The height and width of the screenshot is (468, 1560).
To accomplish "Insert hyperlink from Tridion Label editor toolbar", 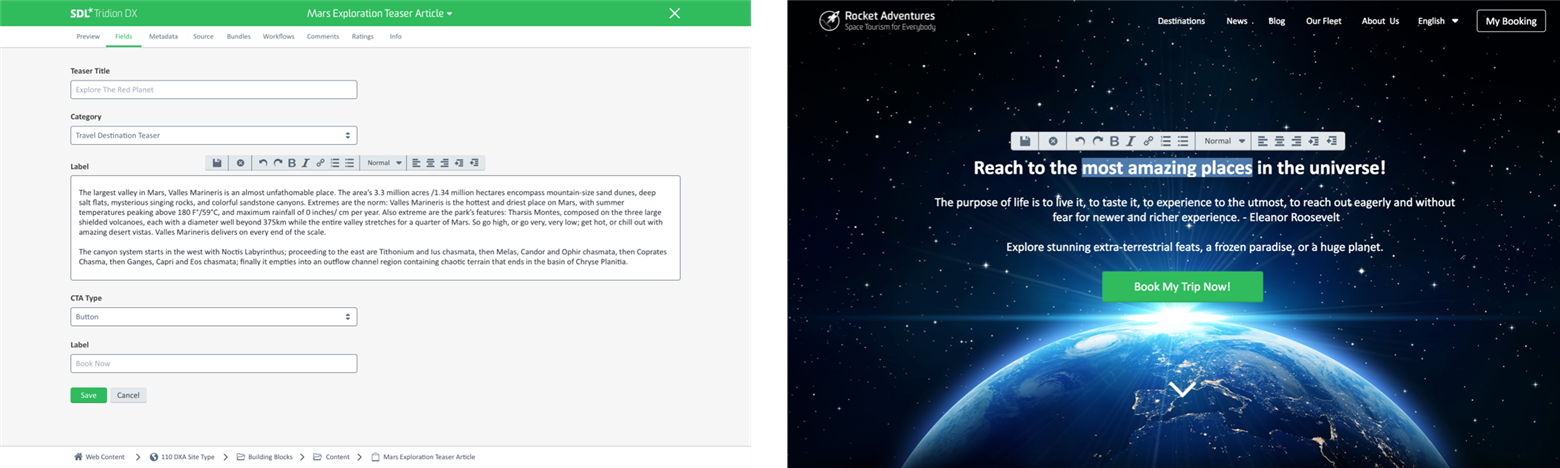I will tap(320, 163).
